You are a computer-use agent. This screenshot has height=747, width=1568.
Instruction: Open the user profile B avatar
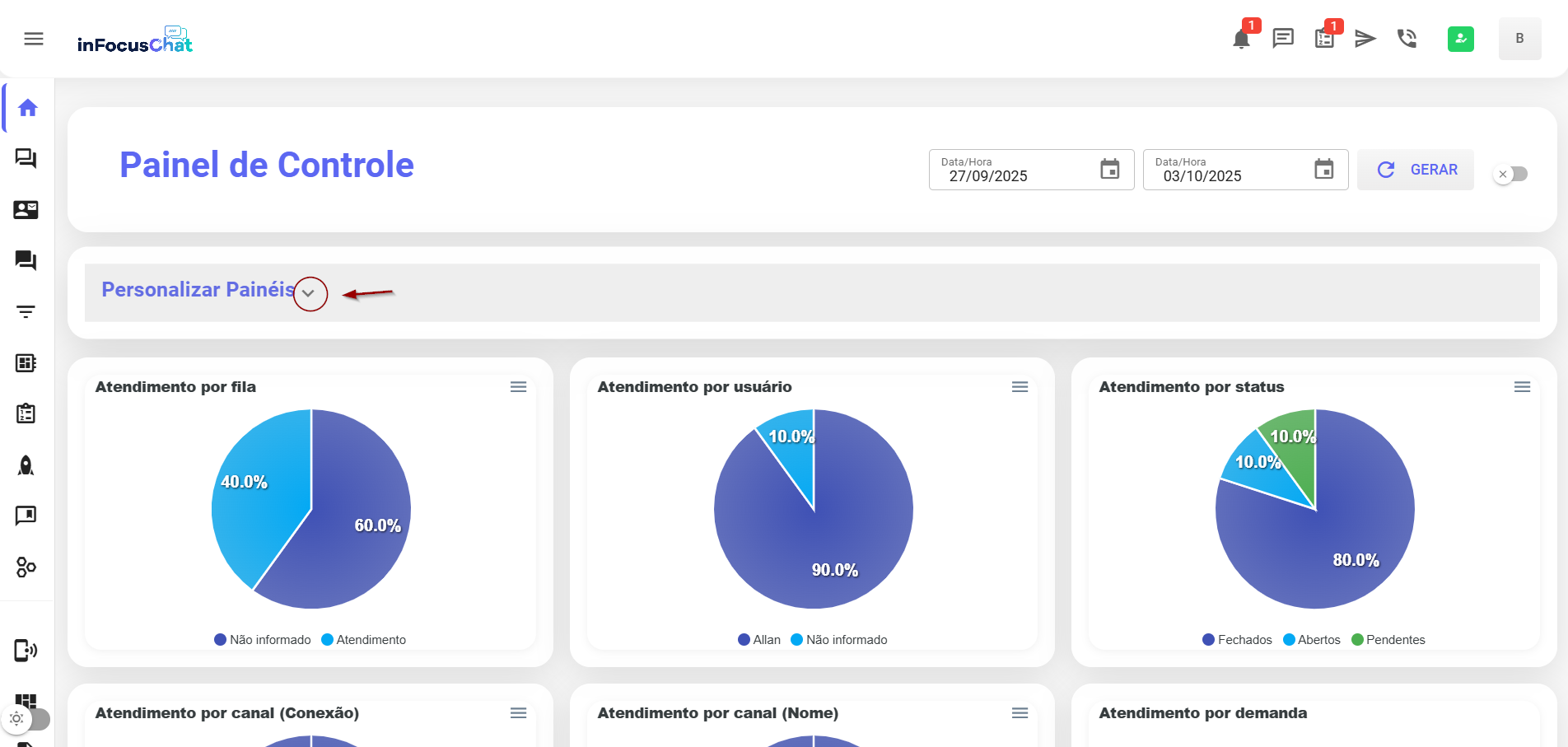coord(1519,39)
